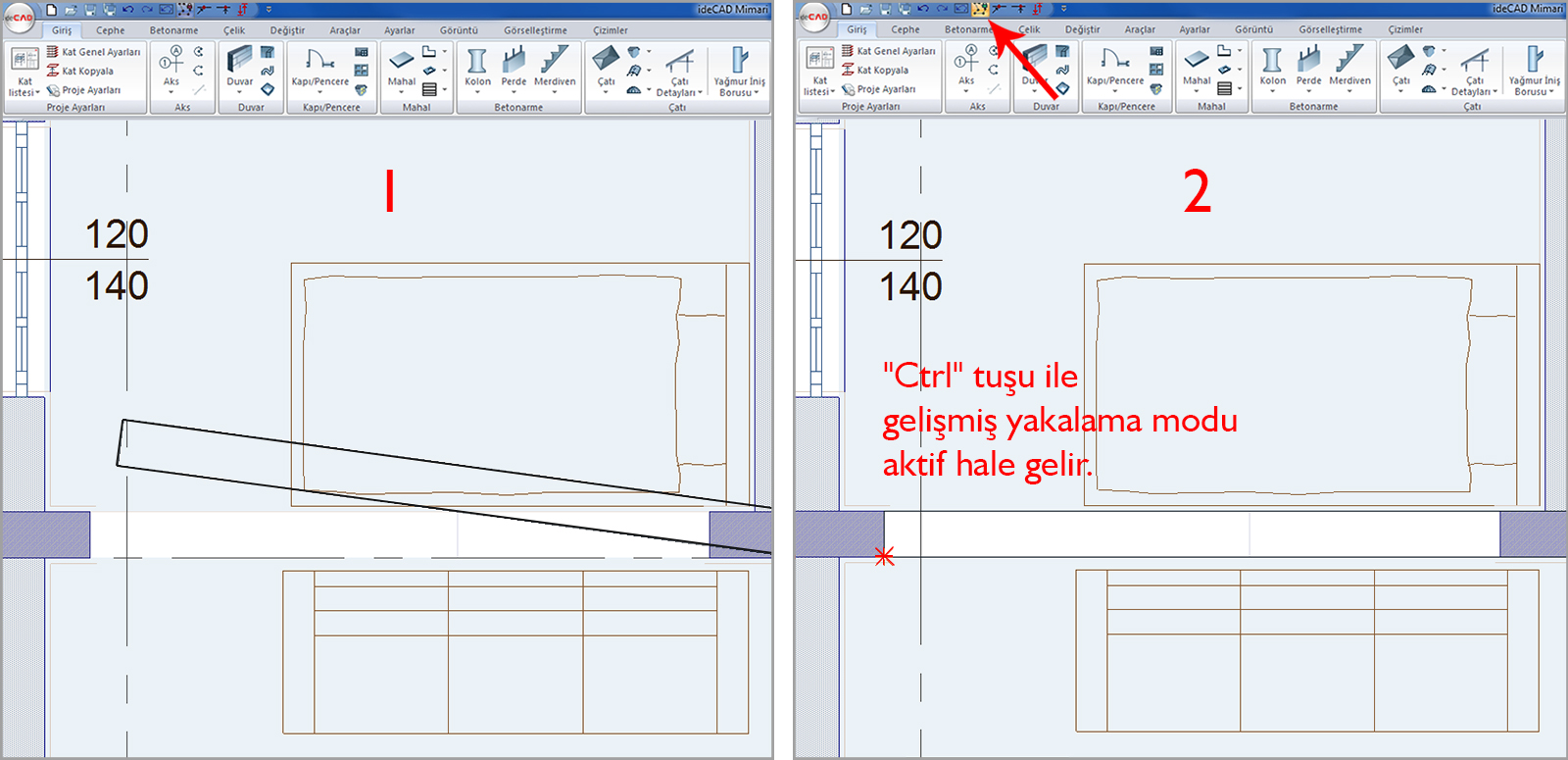This screenshot has height=760, width=1568.
Task: Open the Cephe ribbon tab in left window
Action: (110, 30)
